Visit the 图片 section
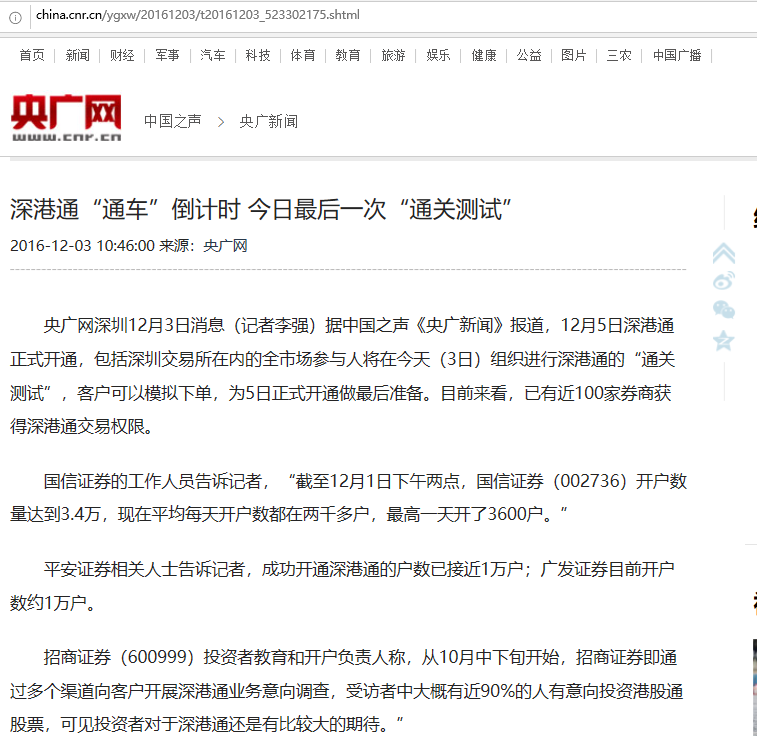The image size is (757, 736). (574, 56)
